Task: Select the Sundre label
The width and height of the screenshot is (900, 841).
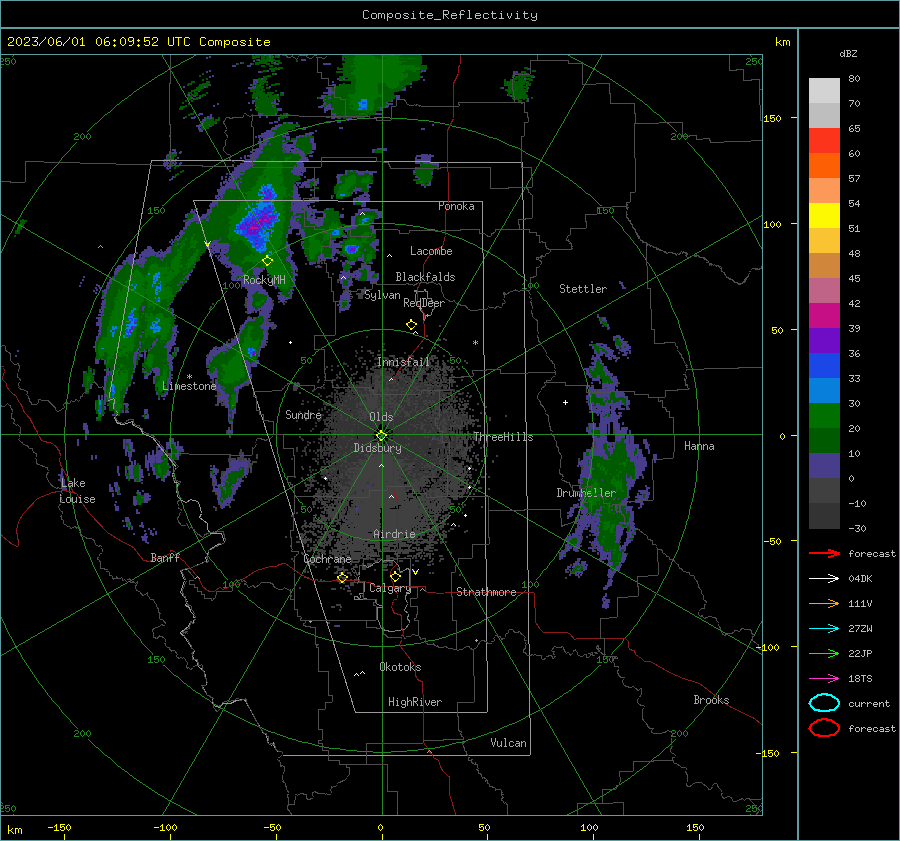Action: click(x=303, y=414)
